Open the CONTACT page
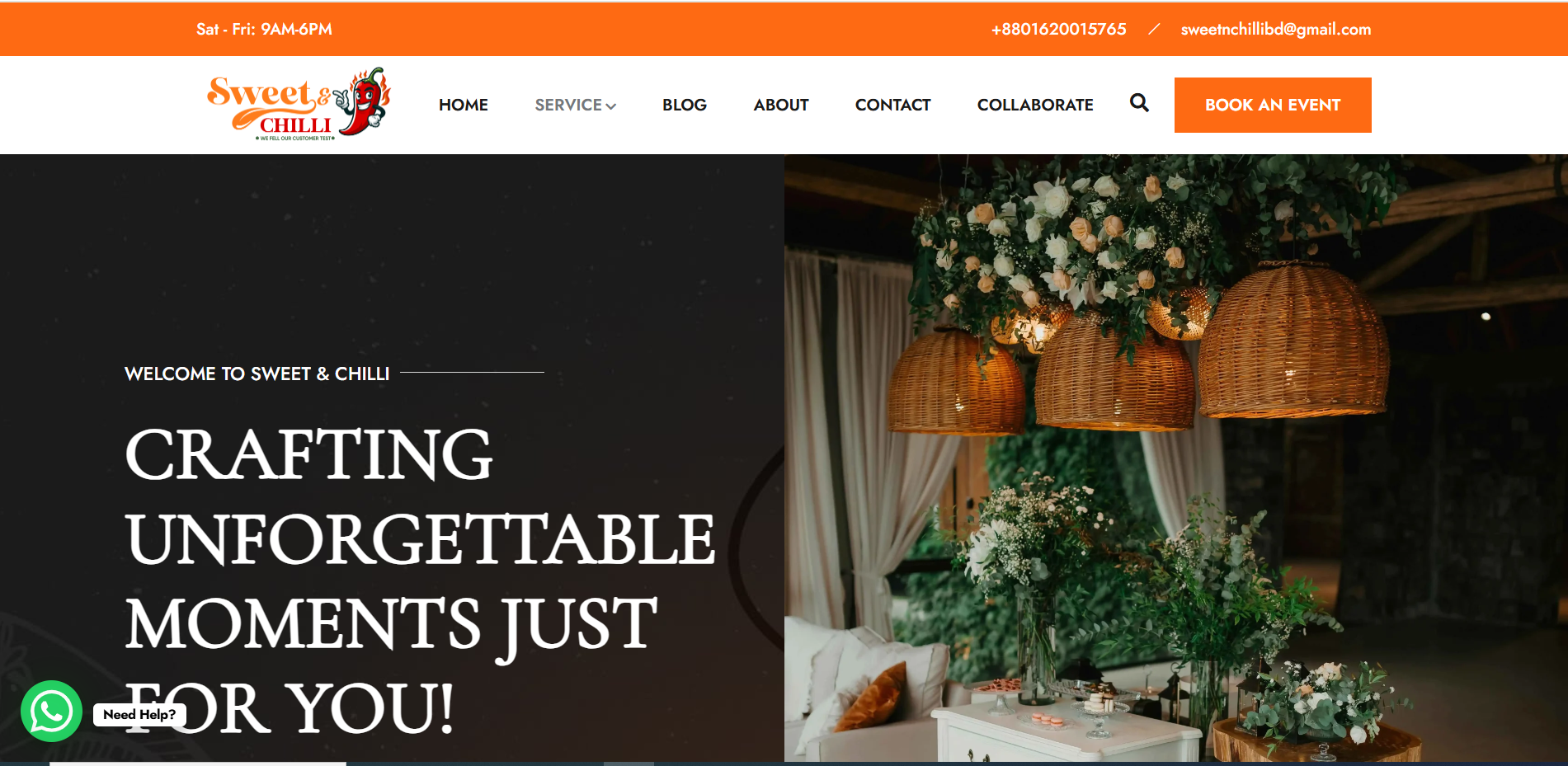1568x766 pixels. 893,105
